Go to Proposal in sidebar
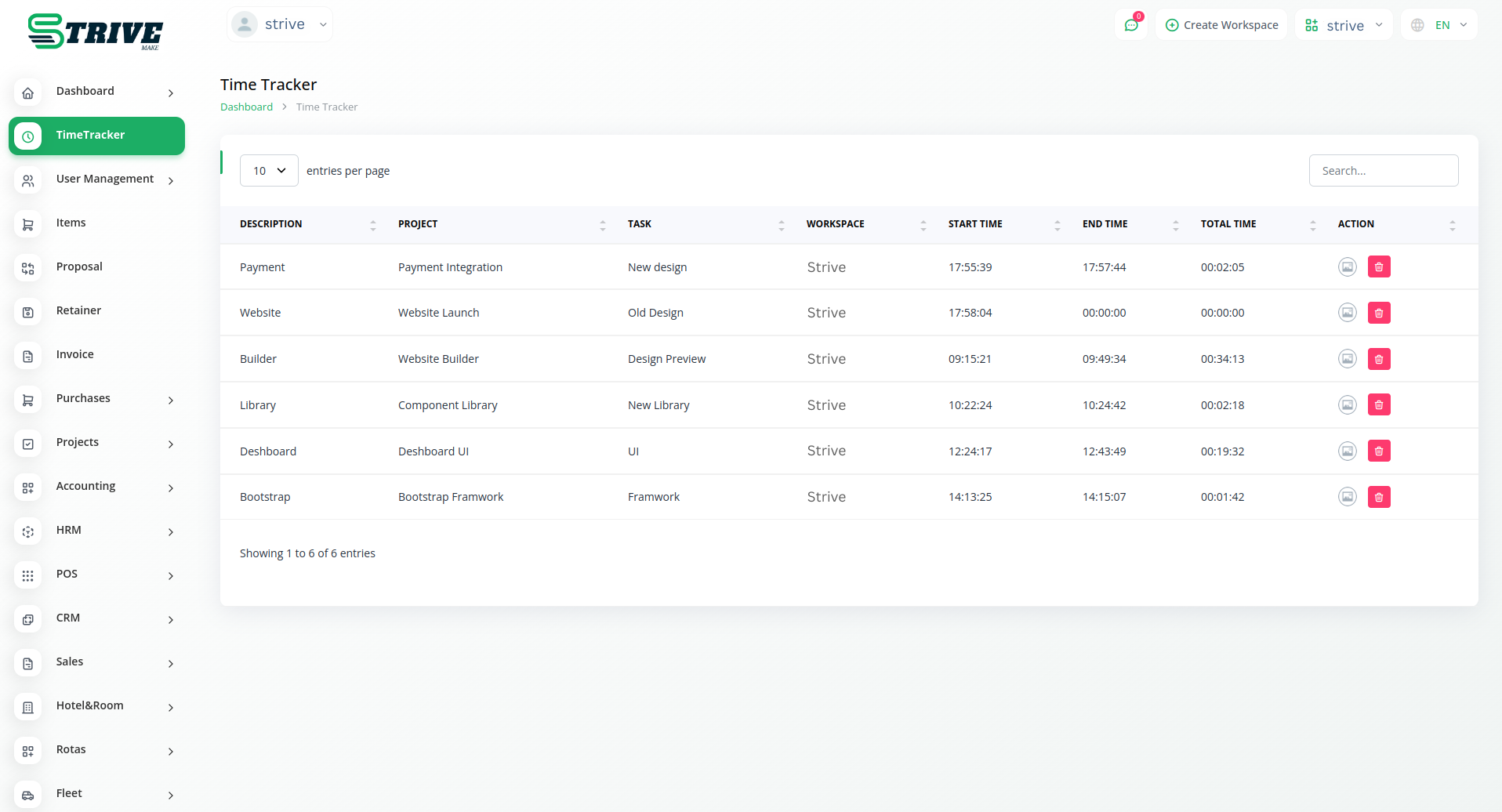1502x812 pixels. pyautogui.click(x=79, y=267)
